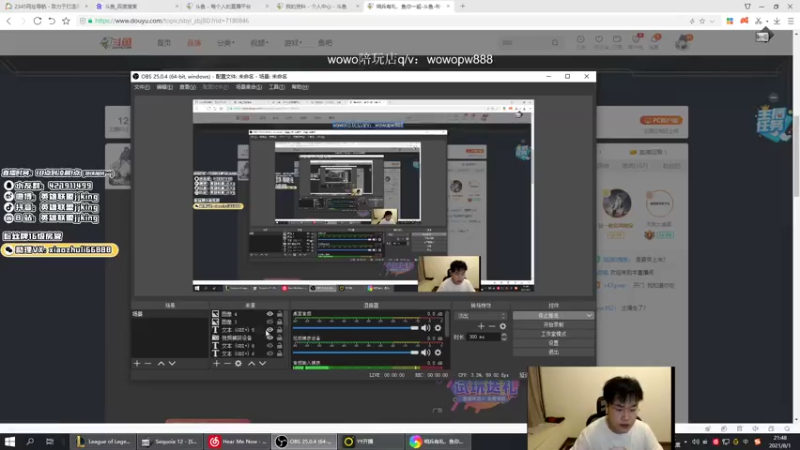The width and height of the screenshot is (800, 450).
Task: Click the Douyu search magnifier icon
Action: pos(555,43)
